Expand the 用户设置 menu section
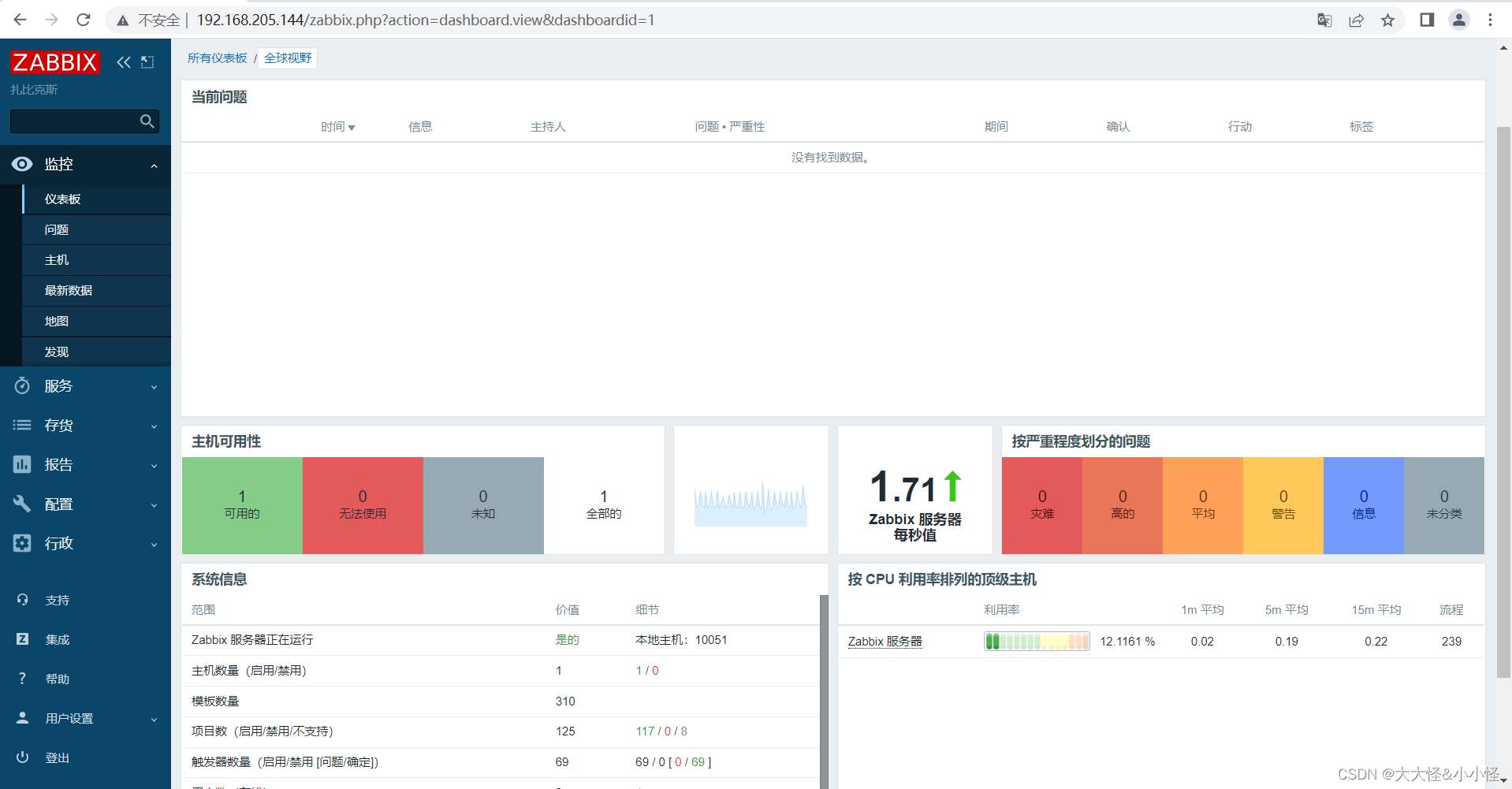Screen dimensions: 1512x789 point(155,720)
